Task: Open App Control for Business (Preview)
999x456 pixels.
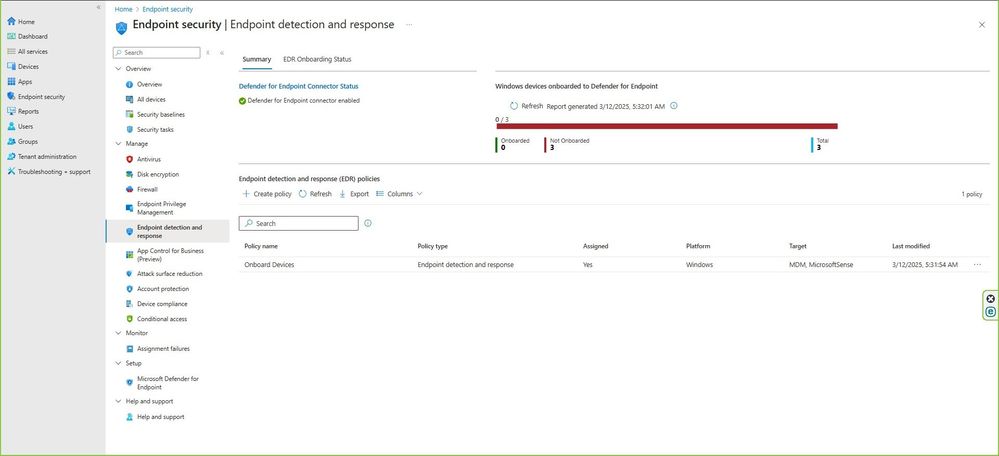Action: 165,255
